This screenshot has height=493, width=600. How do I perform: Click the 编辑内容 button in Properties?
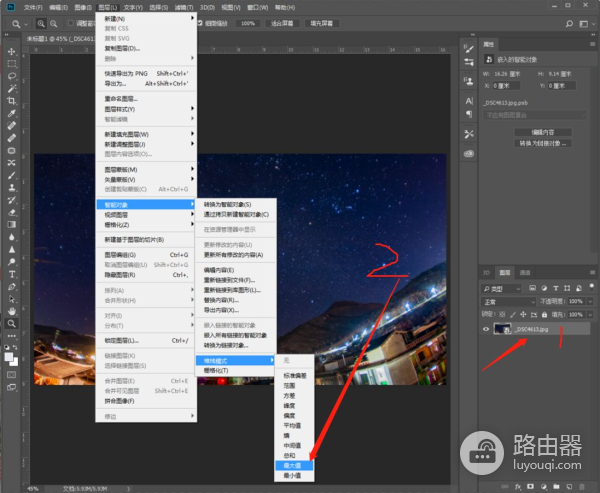tap(543, 132)
